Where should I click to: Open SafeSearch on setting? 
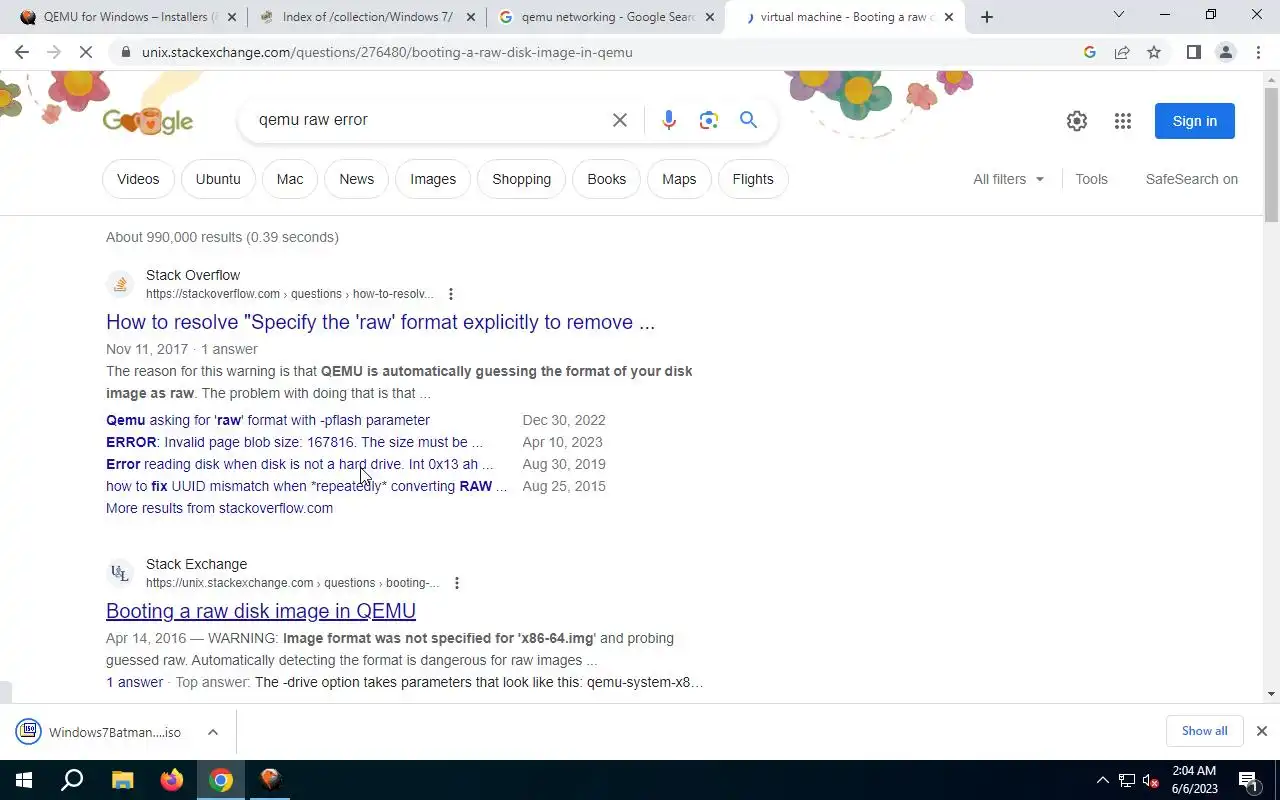(x=1191, y=179)
